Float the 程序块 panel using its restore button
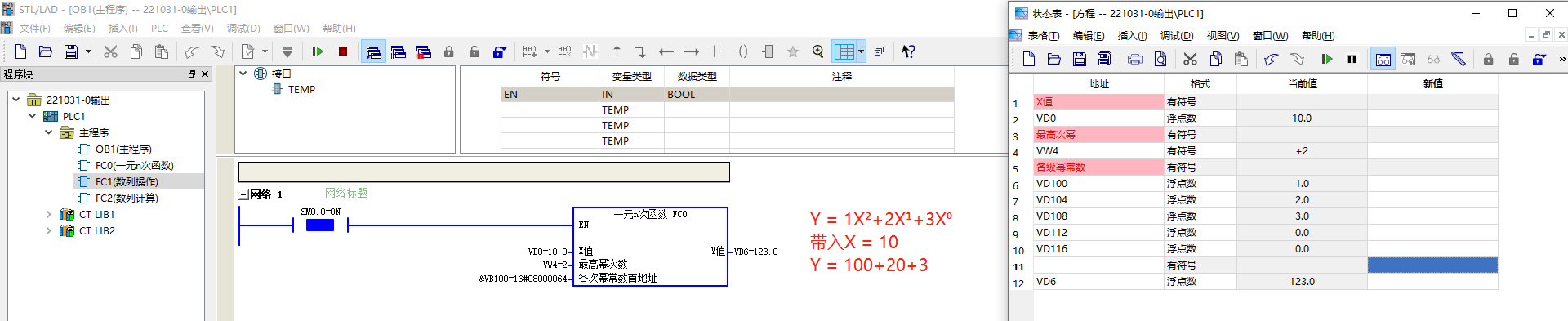The image size is (1568, 321). [192, 74]
